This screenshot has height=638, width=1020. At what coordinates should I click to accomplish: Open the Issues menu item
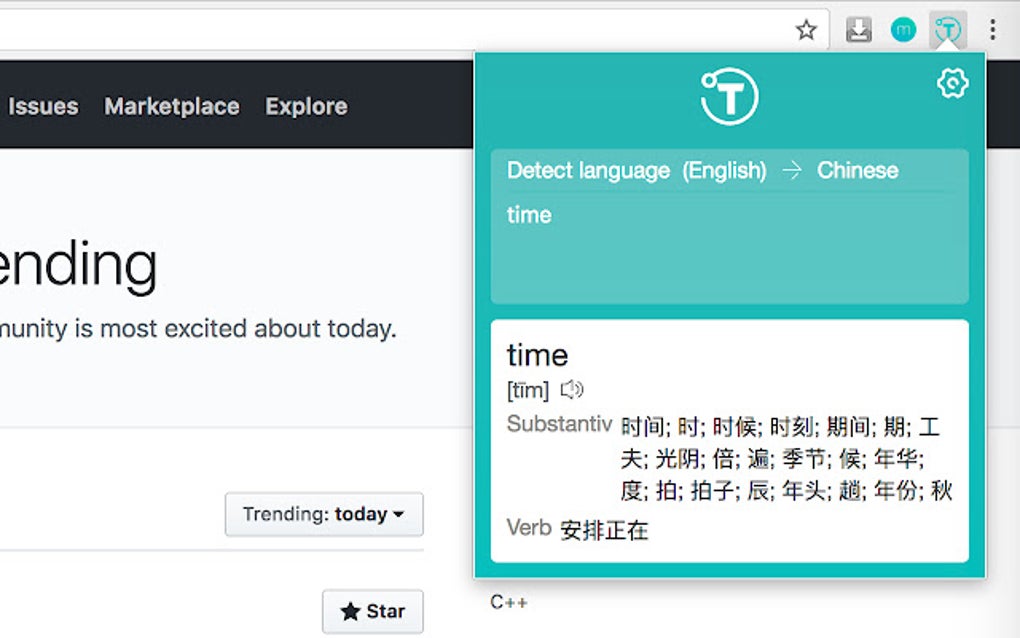42,106
